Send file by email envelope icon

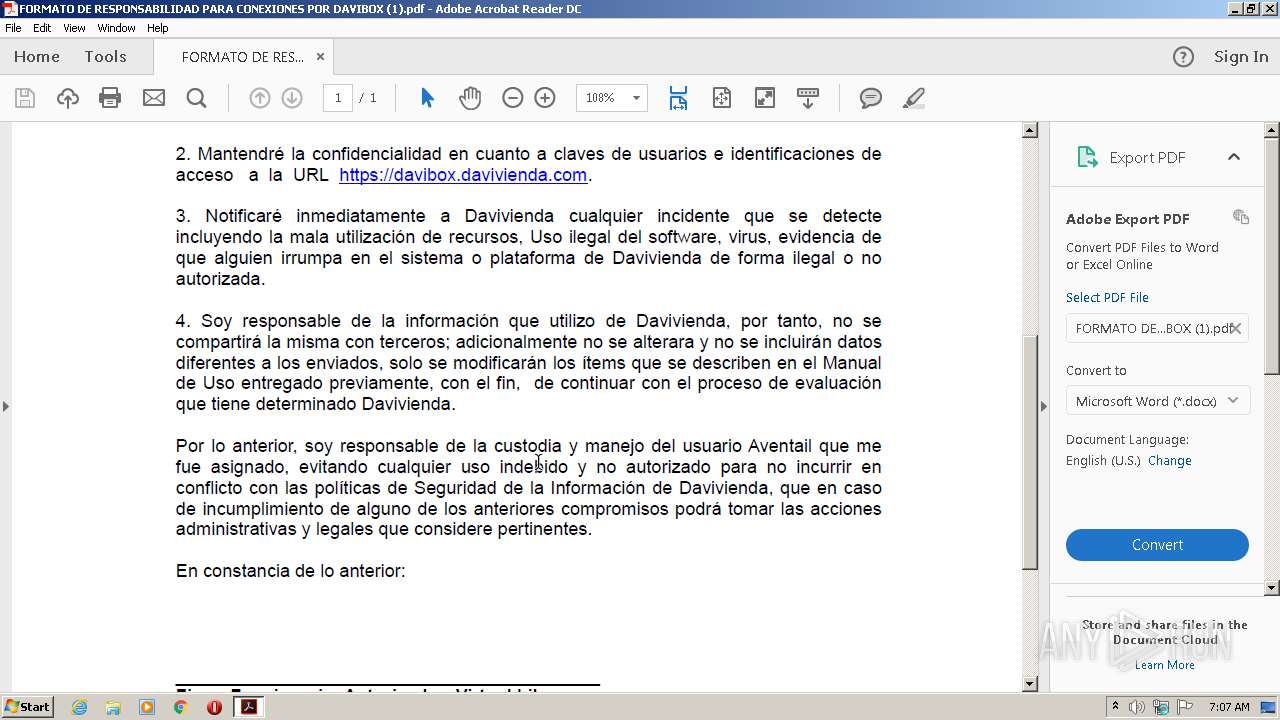154,98
